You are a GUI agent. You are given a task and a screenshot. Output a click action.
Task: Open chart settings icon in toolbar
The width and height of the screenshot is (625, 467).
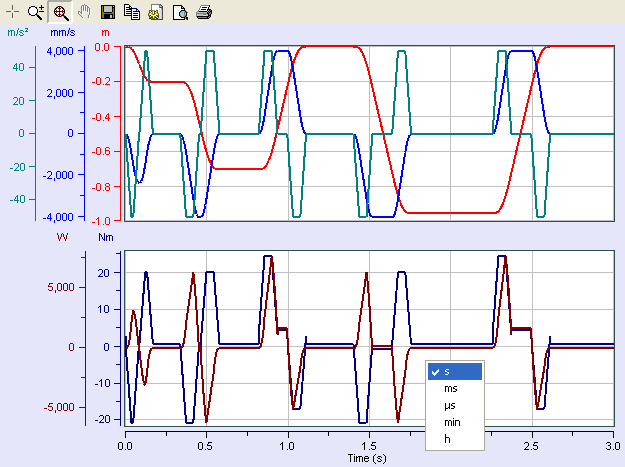click(155, 12)
